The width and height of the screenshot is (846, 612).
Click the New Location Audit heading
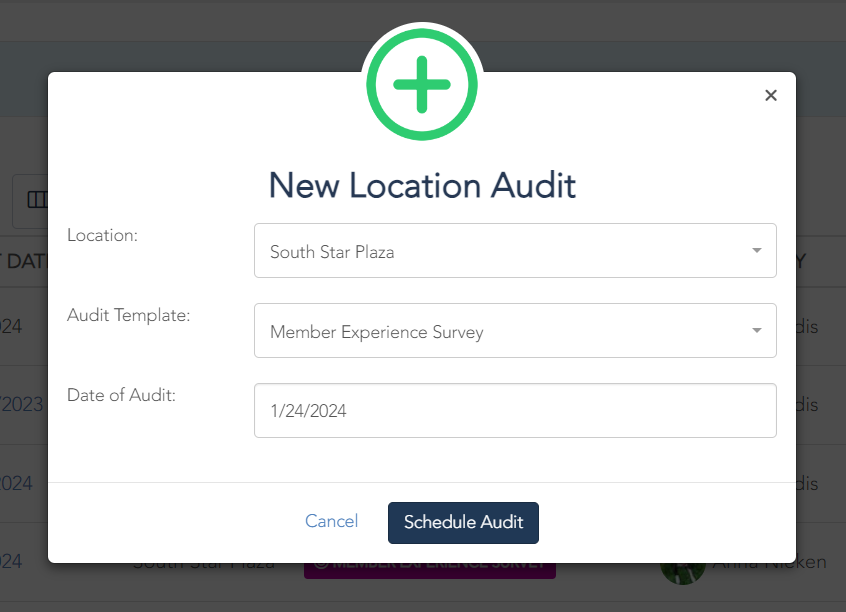click(422, 185)
